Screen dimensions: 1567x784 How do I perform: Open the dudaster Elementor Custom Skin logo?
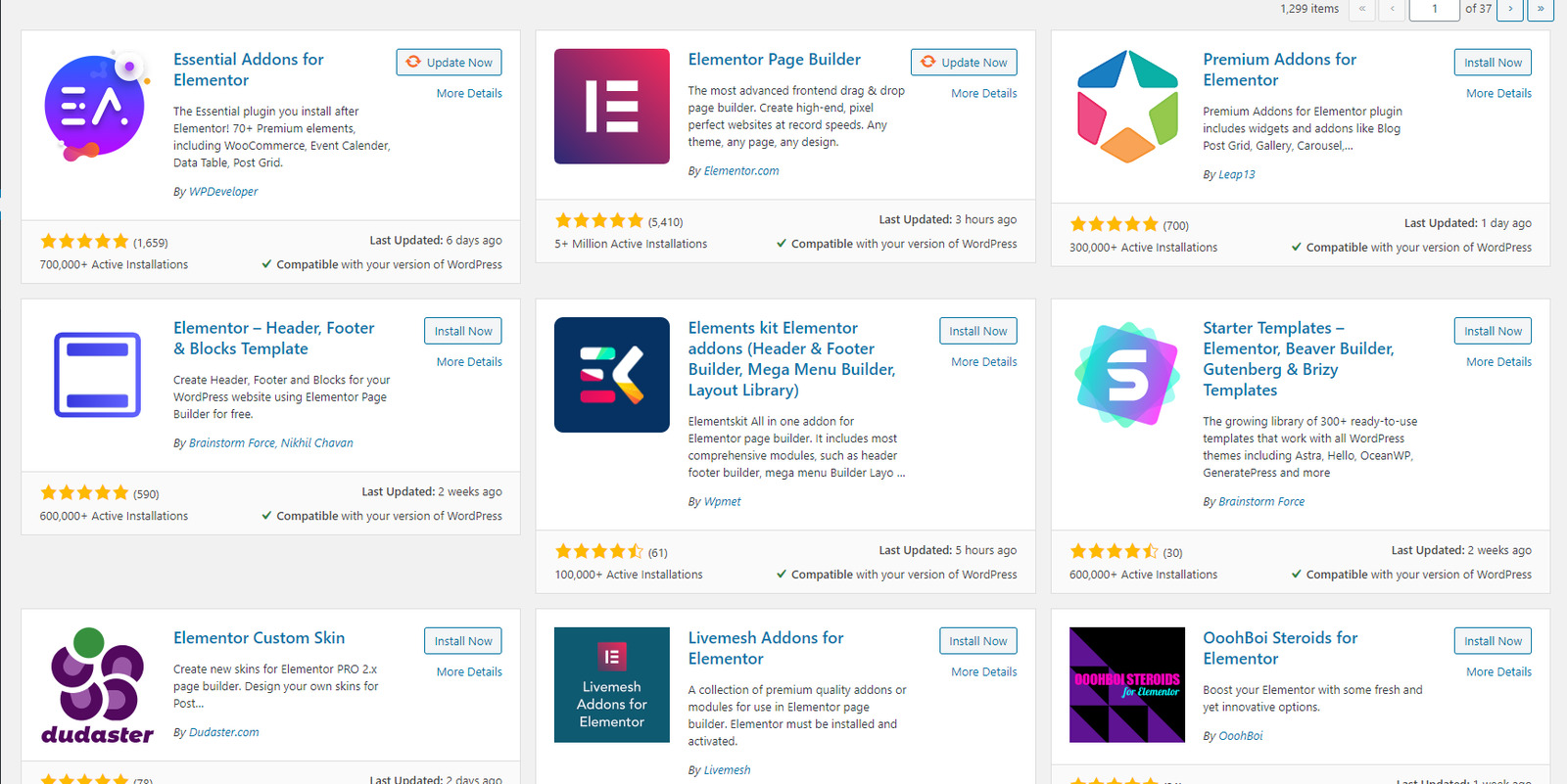pyautogui.click(x=97, y=685)
